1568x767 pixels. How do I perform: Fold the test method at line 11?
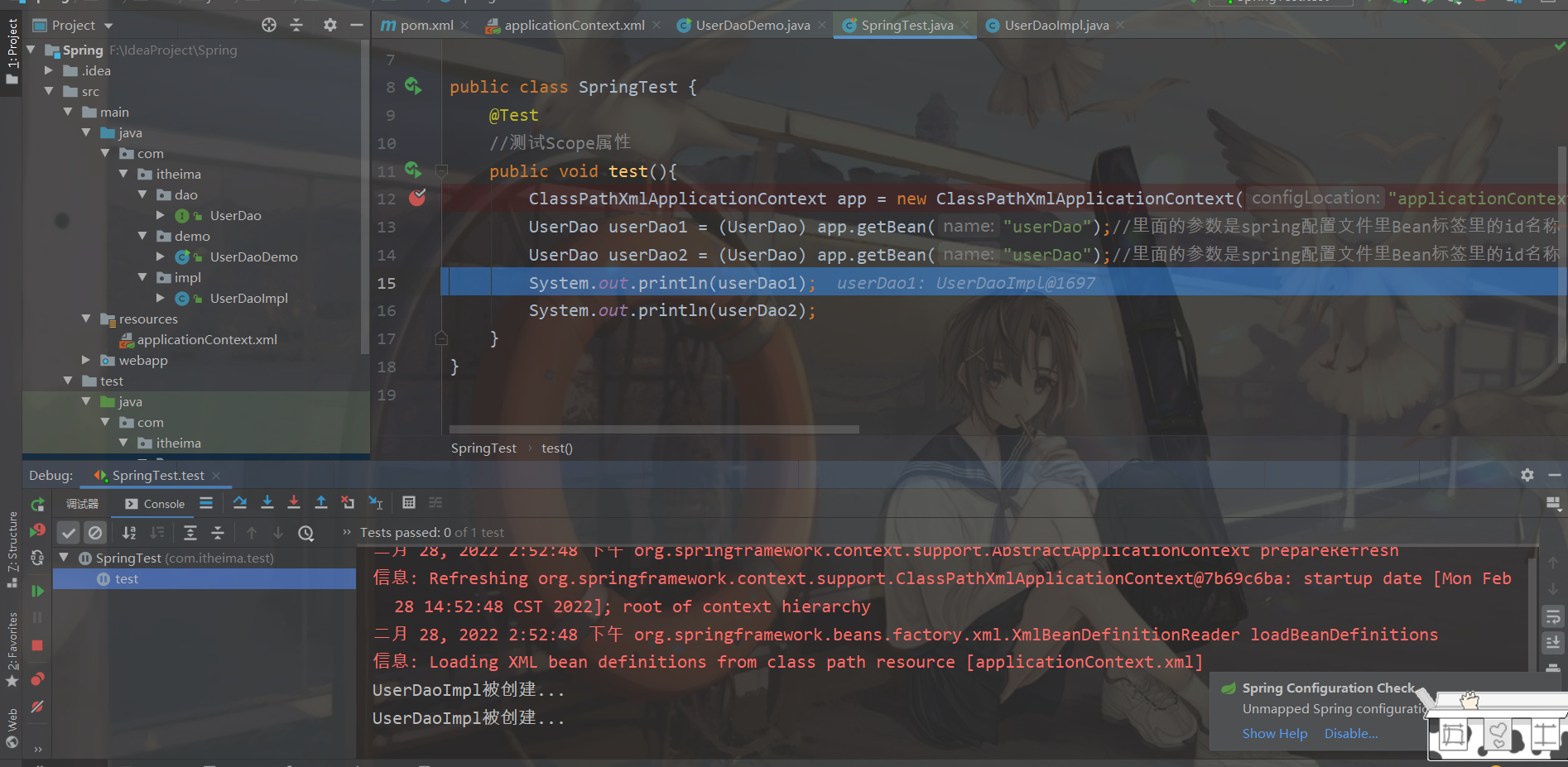441,171
